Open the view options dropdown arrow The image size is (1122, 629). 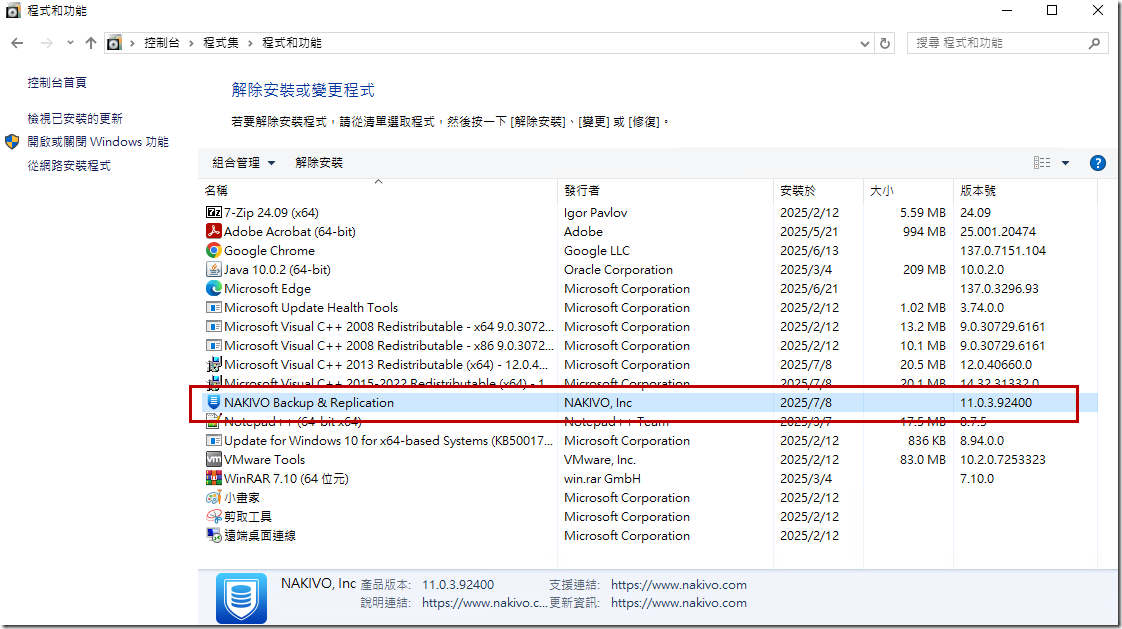point(1065,163)
